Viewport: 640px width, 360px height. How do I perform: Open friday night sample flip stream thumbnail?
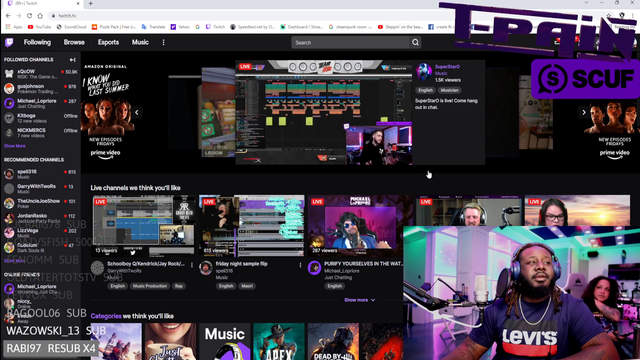[x=251, y=226]
